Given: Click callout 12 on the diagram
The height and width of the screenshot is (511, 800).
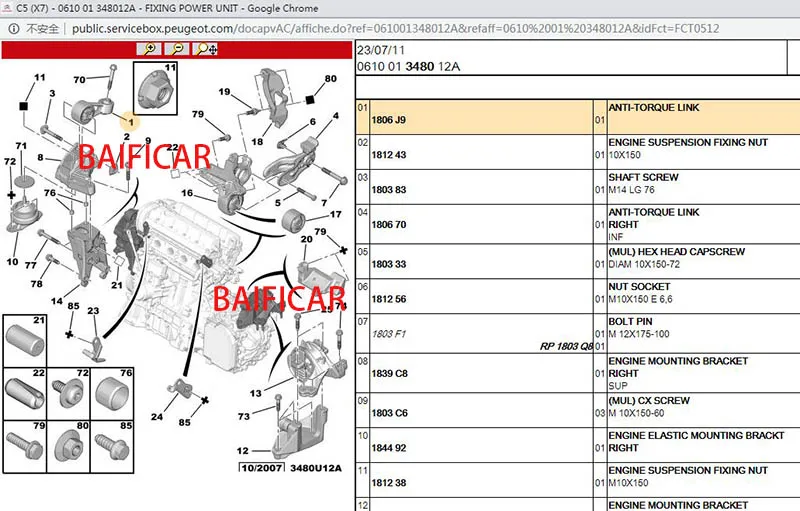Looking at the screenshot, I should click(242, 451).
